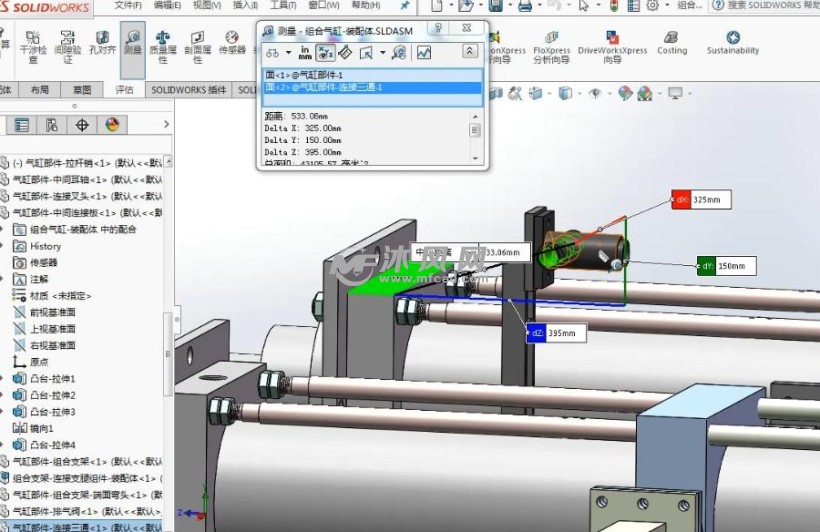Expand the 凸台-拉伸4 feature
Screen dimensions: 820x532
pyautogui.click(x=3, y=445)
